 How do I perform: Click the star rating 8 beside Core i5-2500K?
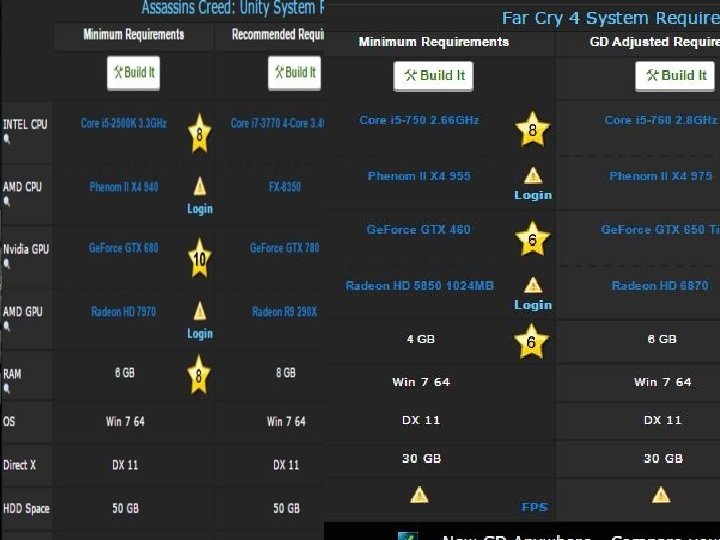pyautogui.click(x=199, y=134)
